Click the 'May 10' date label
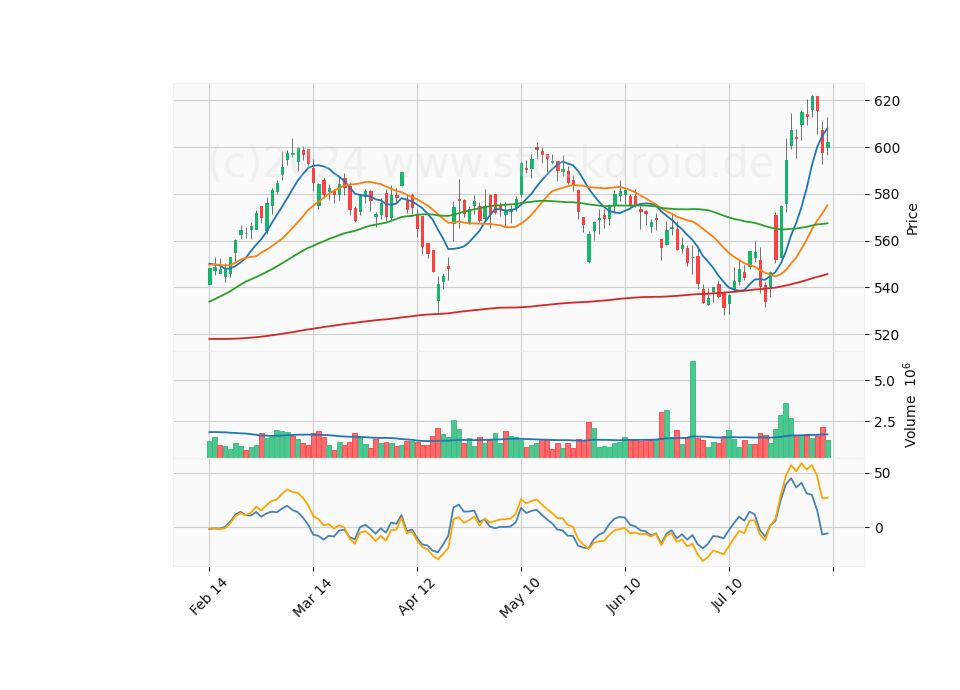Screen dimensions: 960x690 point(520,598)
